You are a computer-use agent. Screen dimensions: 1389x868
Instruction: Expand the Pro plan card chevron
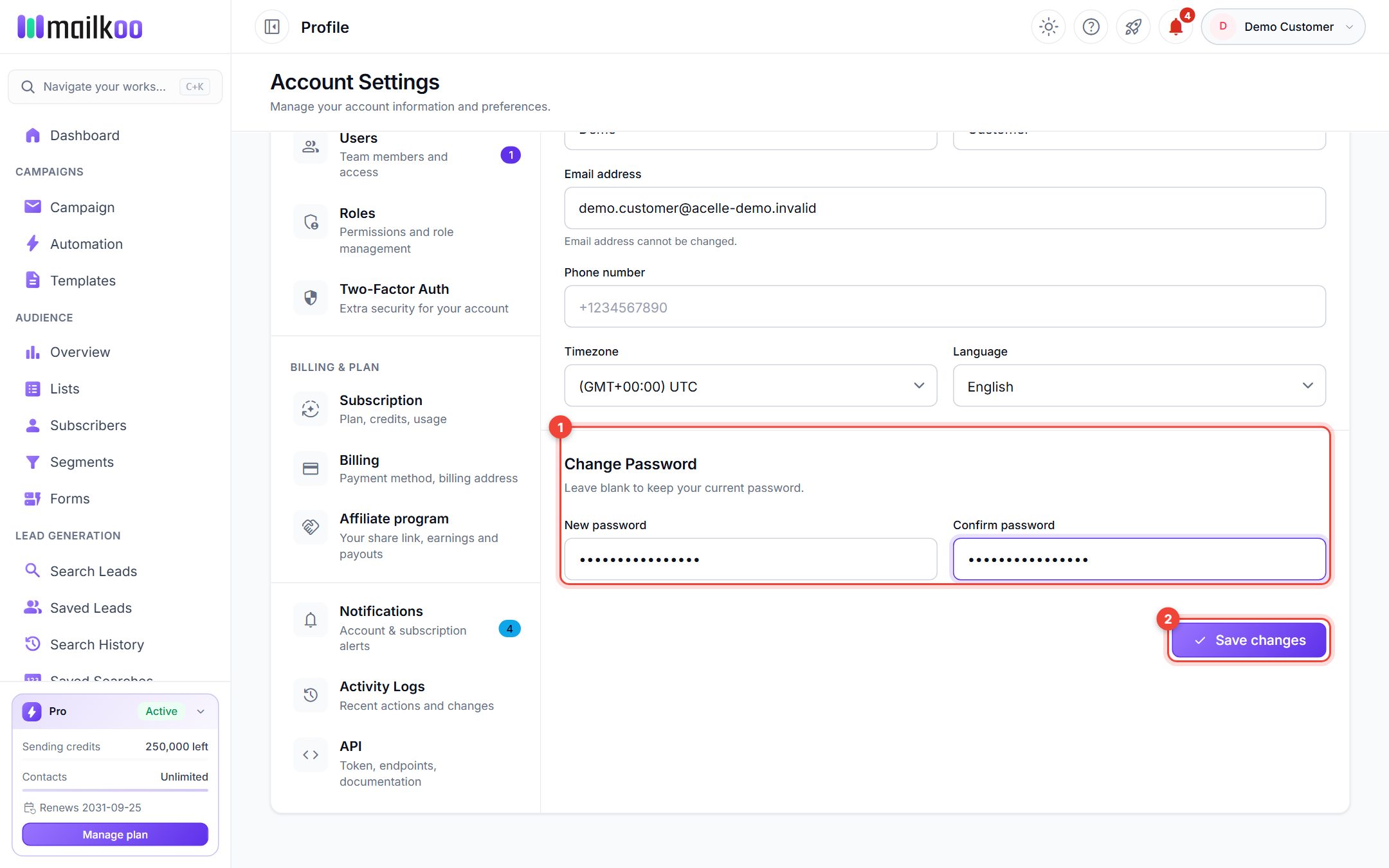point(201,711)
